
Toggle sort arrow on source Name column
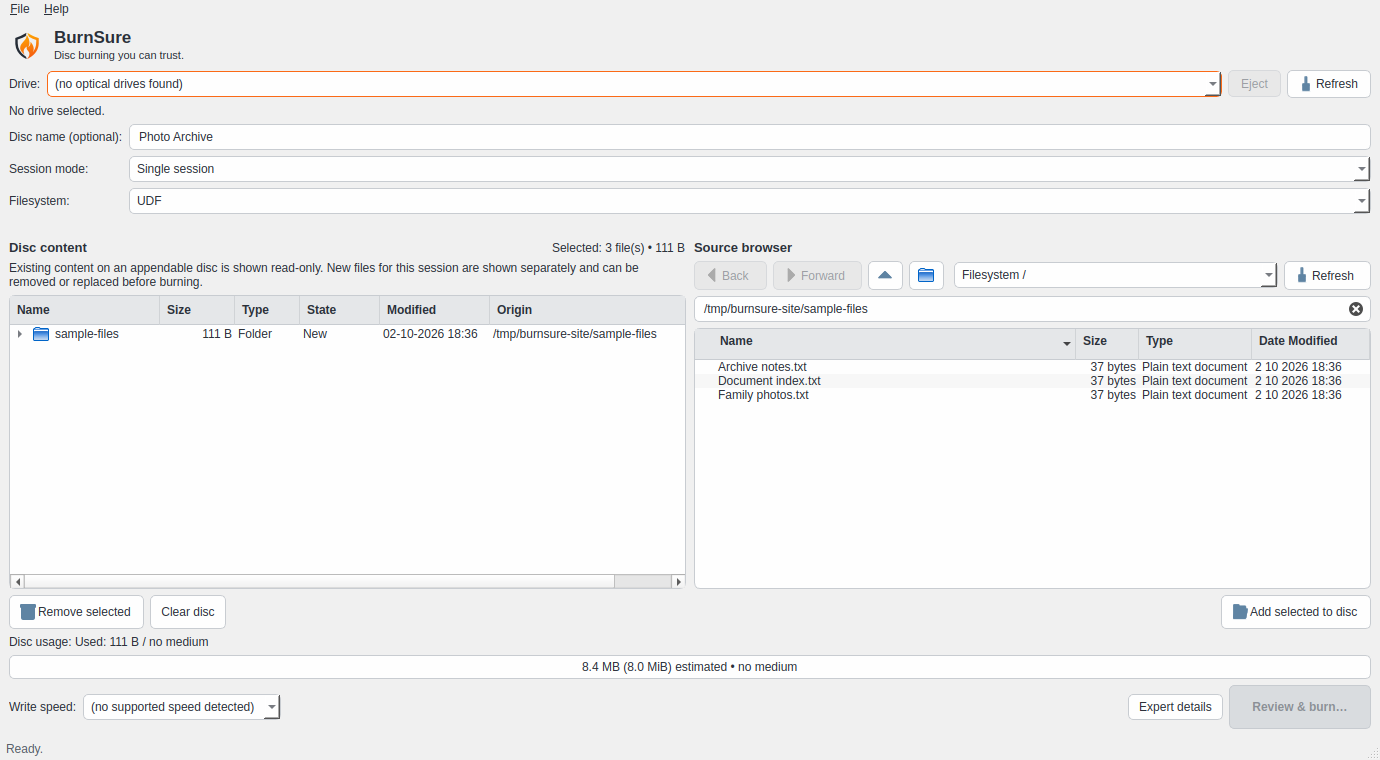coord(1066,343)
